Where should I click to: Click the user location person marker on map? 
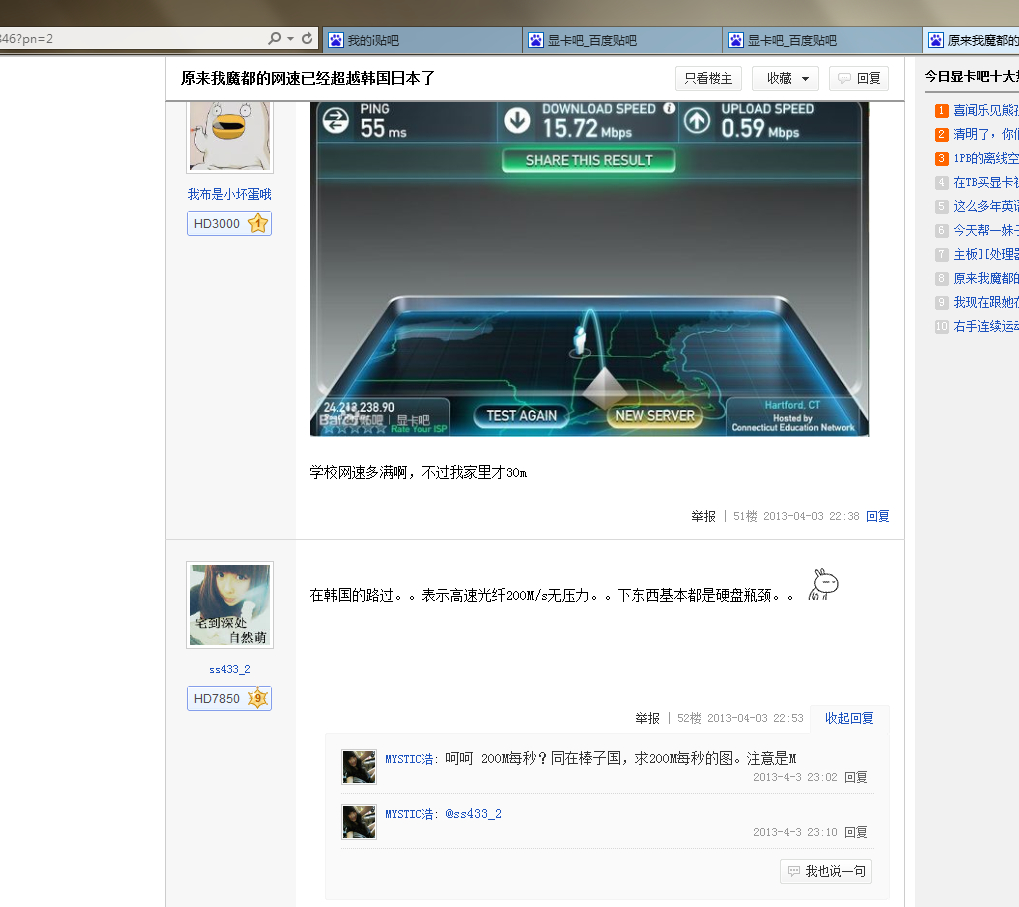point(580,342)
